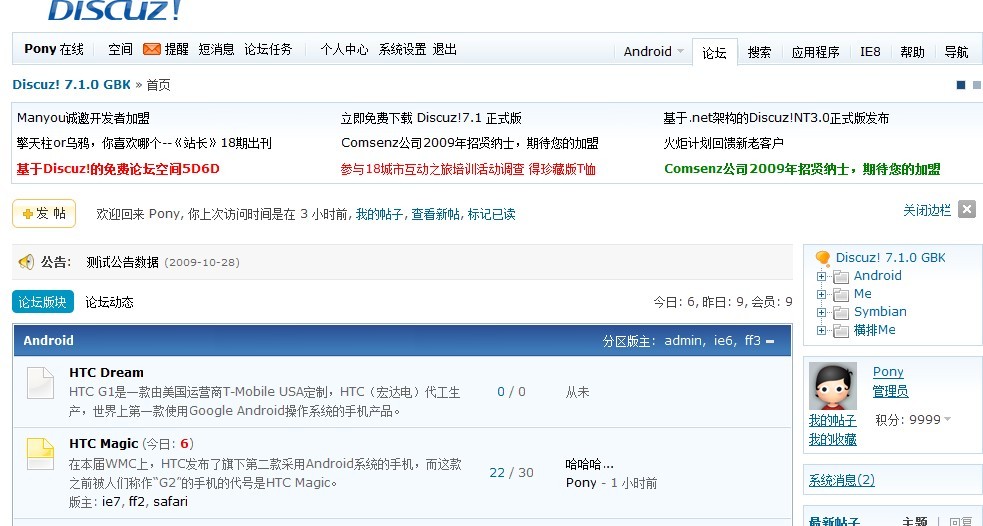Click the Me folder icon in sidebar tree
Screen dimensions: 983x526
tap(841, 295)
